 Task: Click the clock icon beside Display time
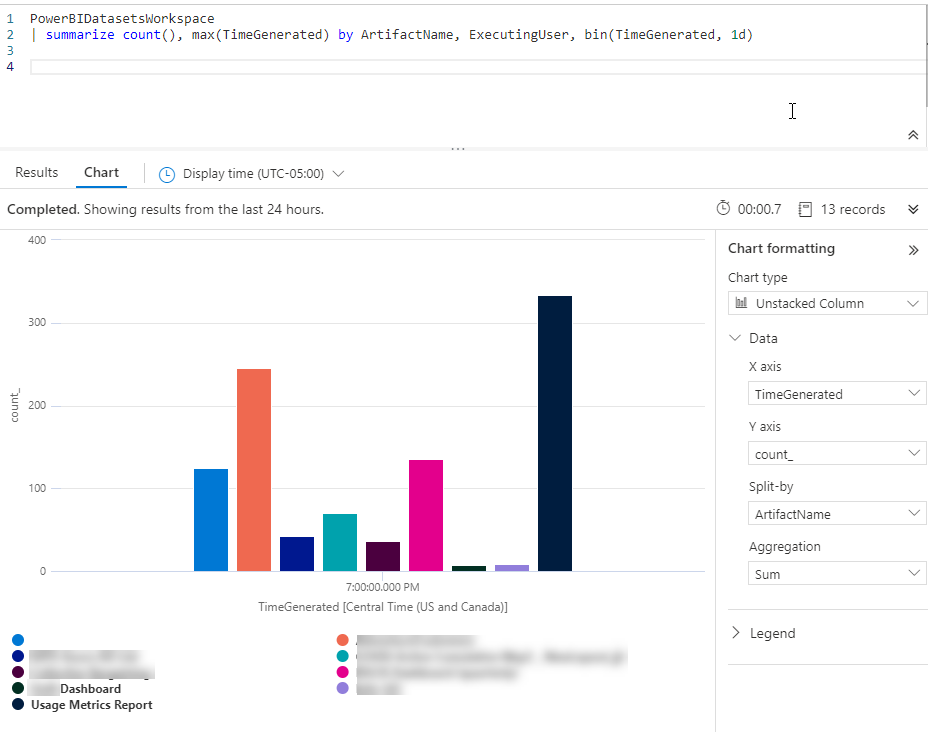(167, 175)
